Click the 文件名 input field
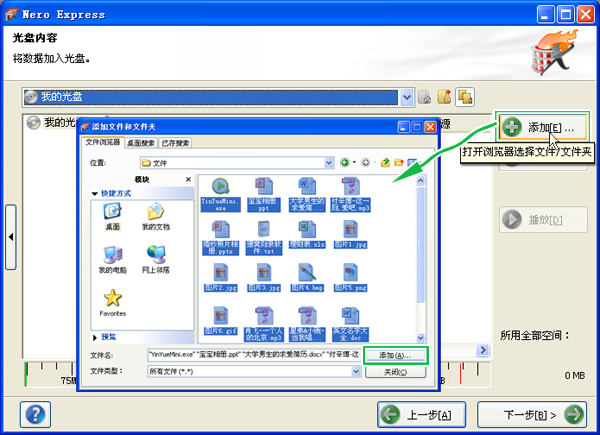The height and width of the screenshot is (435, 600). (x=254, y=355)
